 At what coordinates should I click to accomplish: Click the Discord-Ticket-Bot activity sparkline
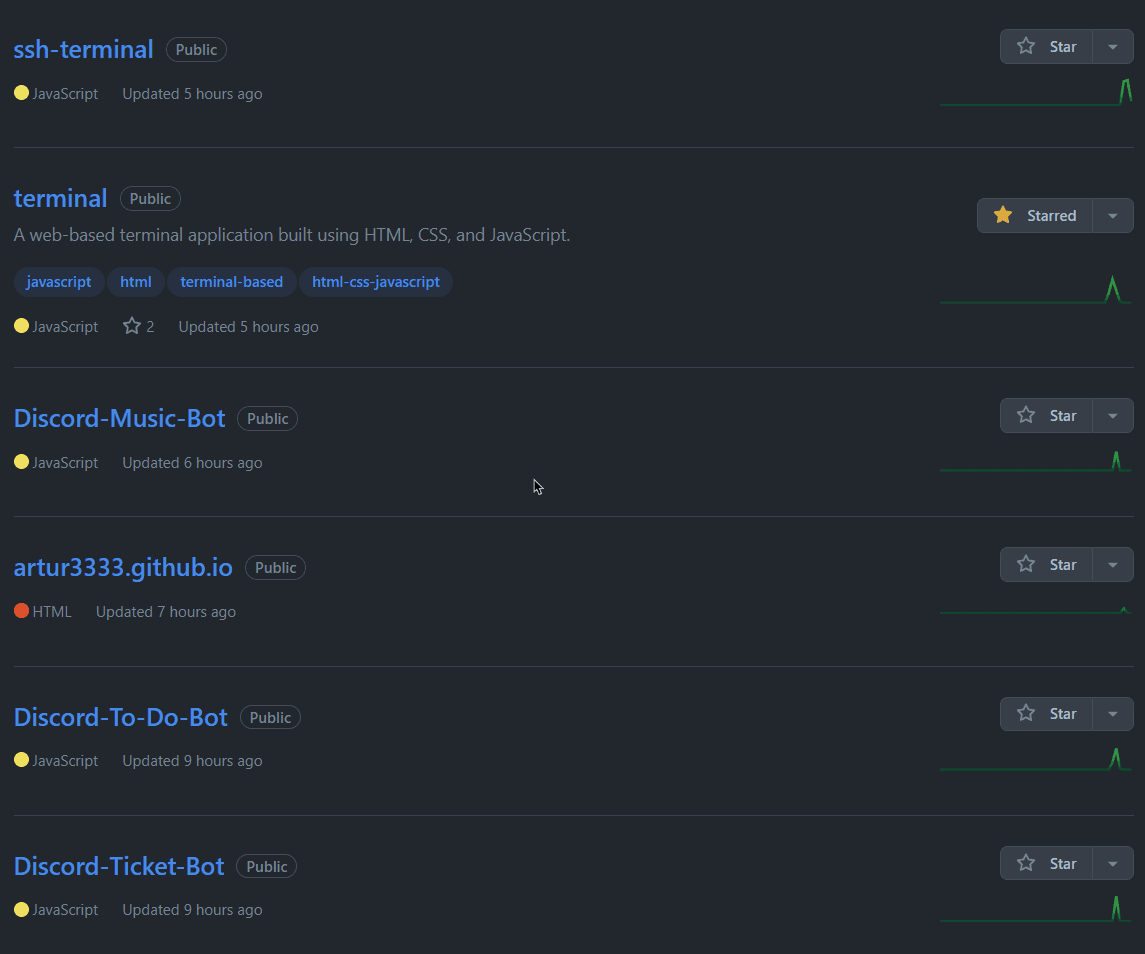pos(1035,909)
